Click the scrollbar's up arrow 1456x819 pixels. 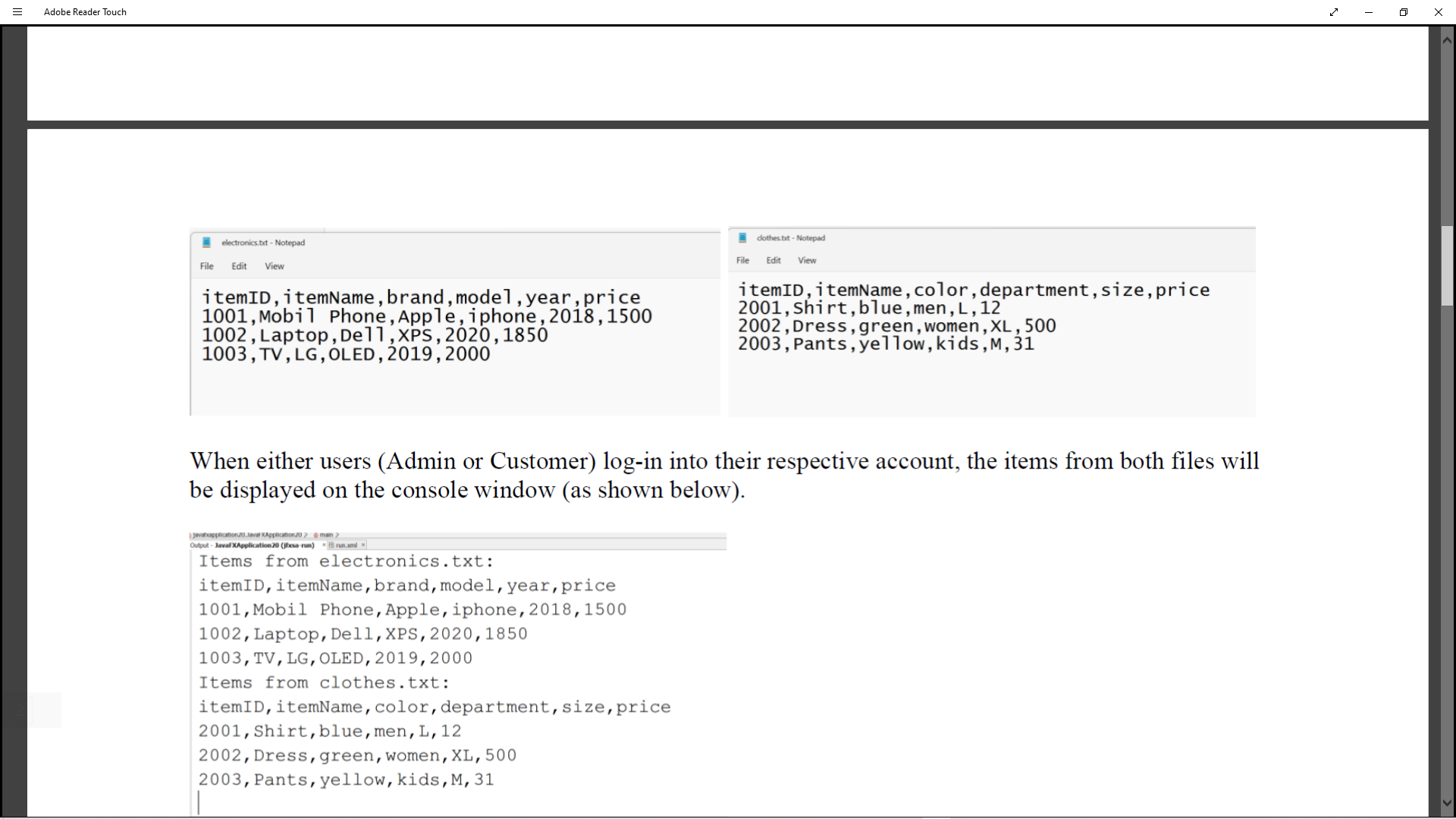coord(1447,39)
